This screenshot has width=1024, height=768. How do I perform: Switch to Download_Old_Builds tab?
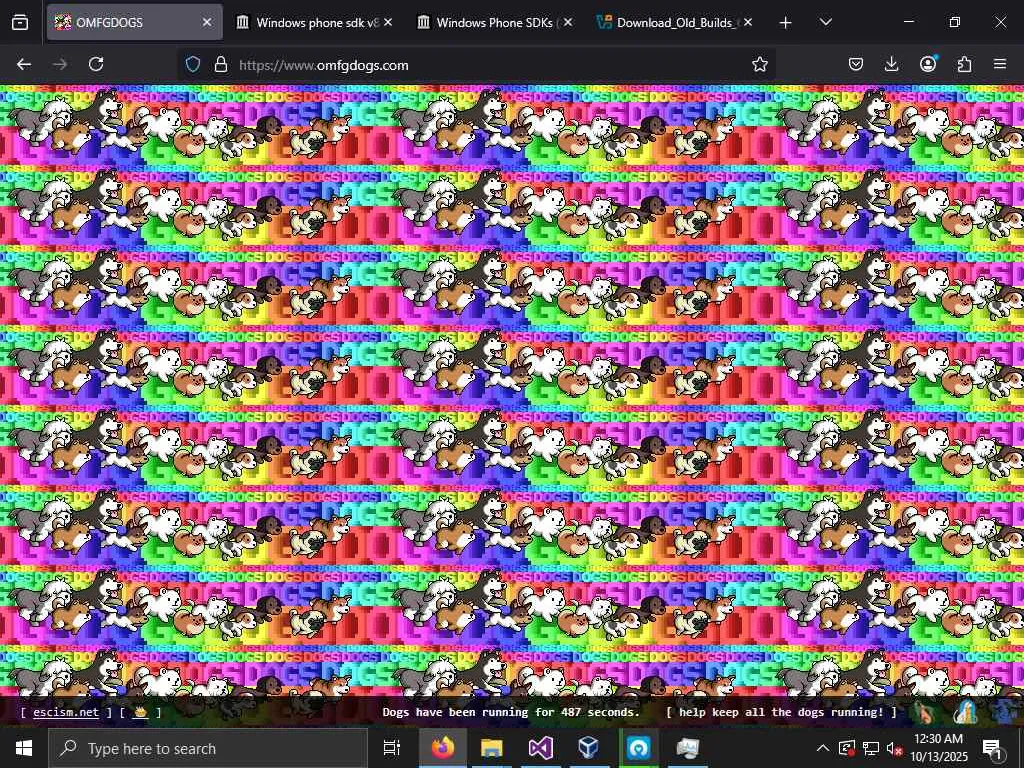click(x=675, y=22)
